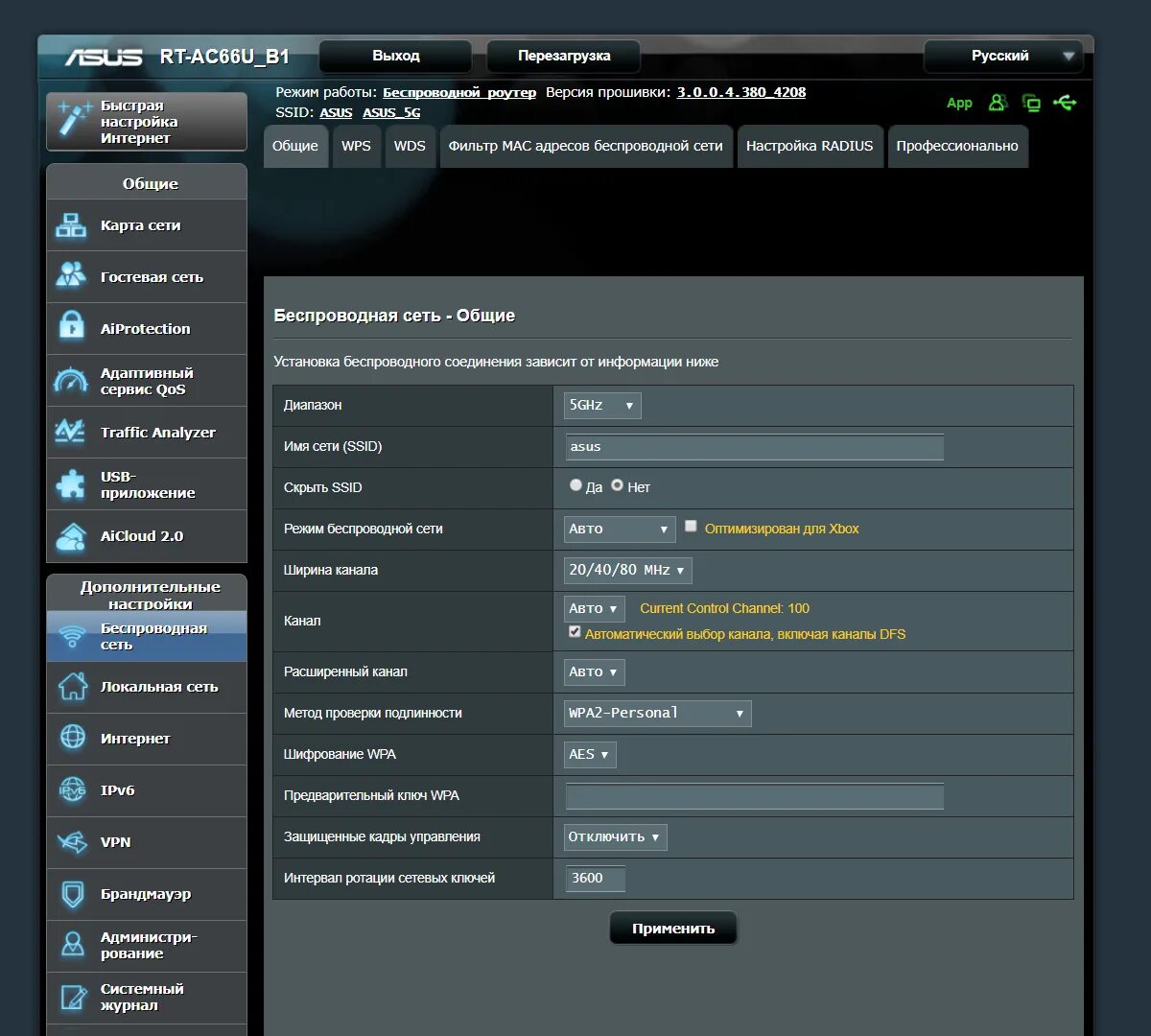Click the green USB status icon

(1065, 102)
